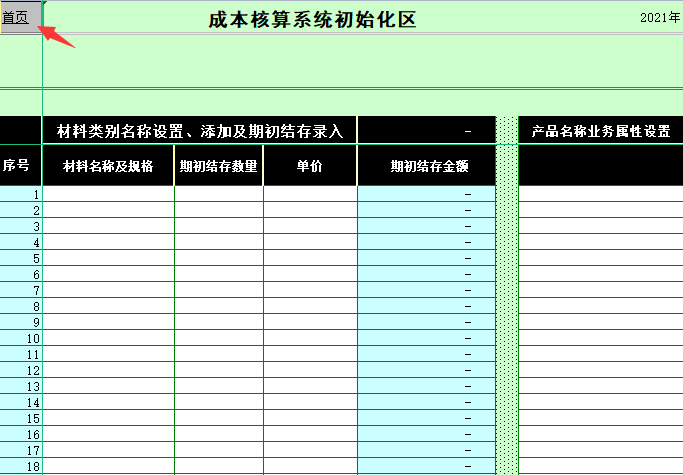This screenshot has width=683, height=475.
Task: Select the 序号 column header
Action: click(20, 166)
